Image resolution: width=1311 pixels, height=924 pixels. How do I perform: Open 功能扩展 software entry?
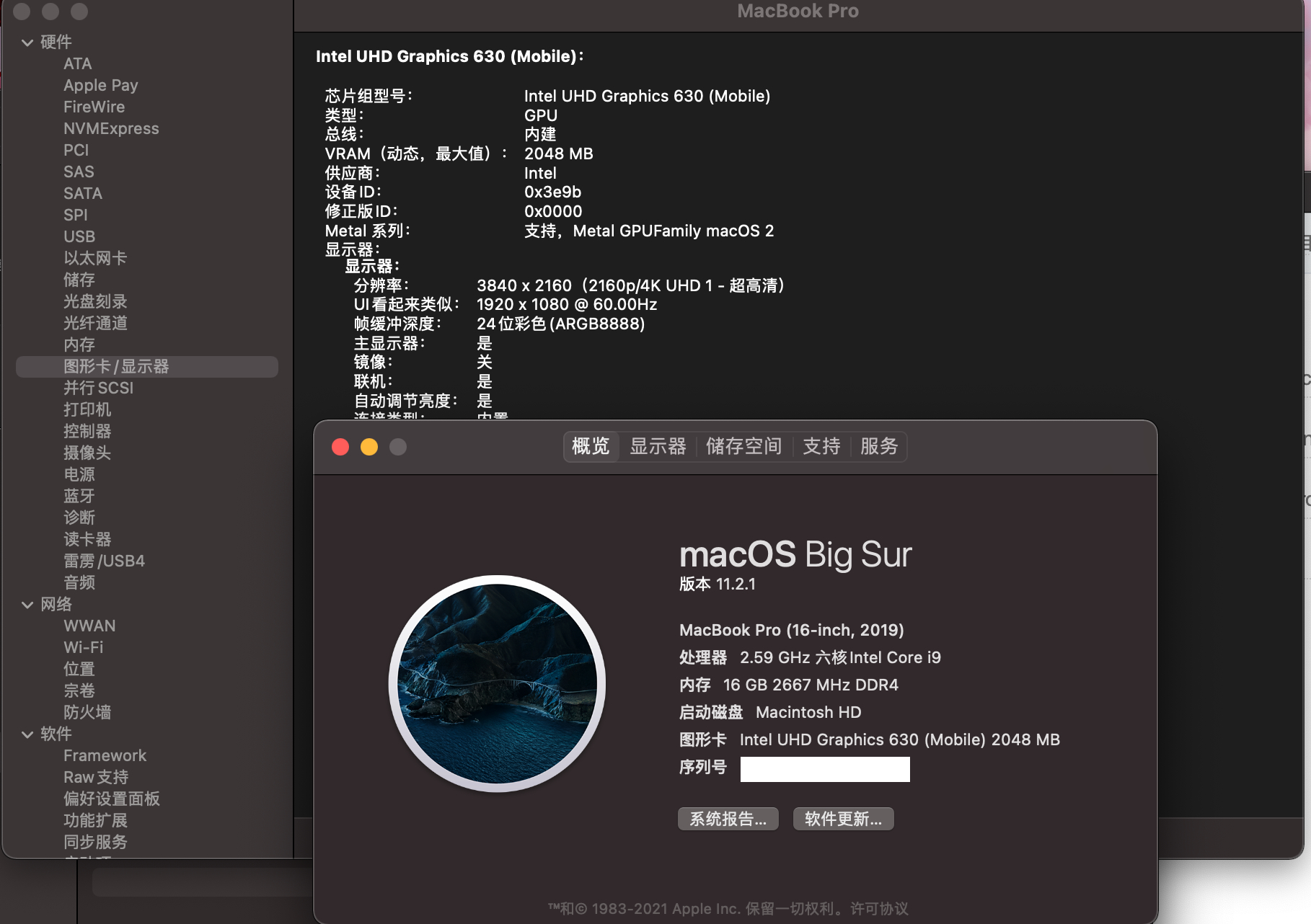(x=95, y=820)
